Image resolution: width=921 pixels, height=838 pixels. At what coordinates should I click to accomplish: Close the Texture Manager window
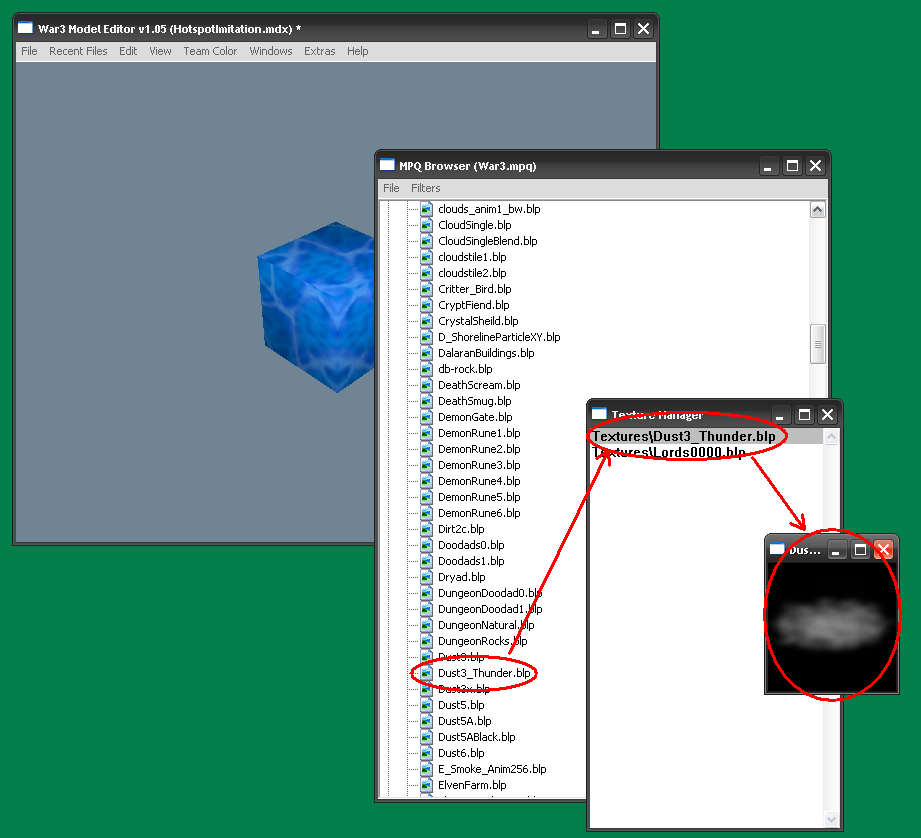(828, 415)
